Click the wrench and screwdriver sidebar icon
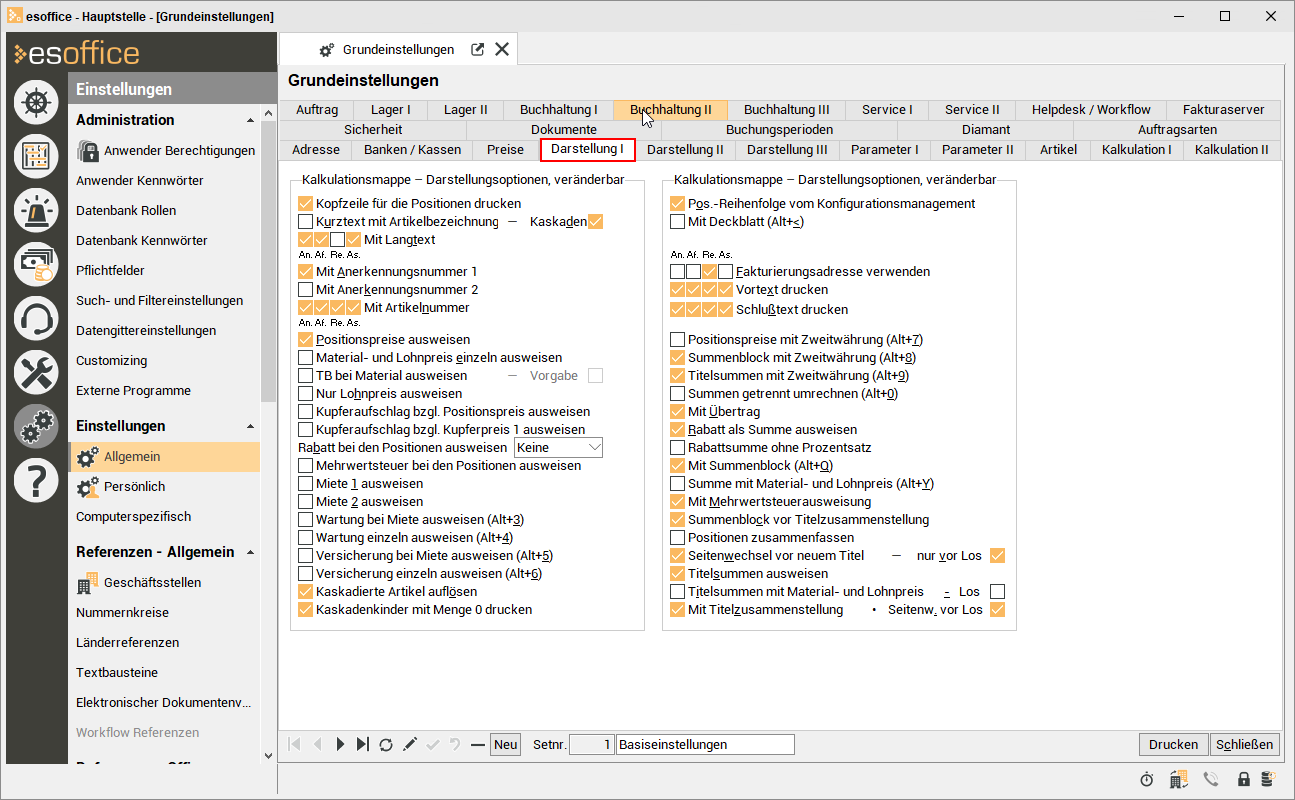This screenshot has width=1295, height=800. pyautogui.click(x=36, y=372)
